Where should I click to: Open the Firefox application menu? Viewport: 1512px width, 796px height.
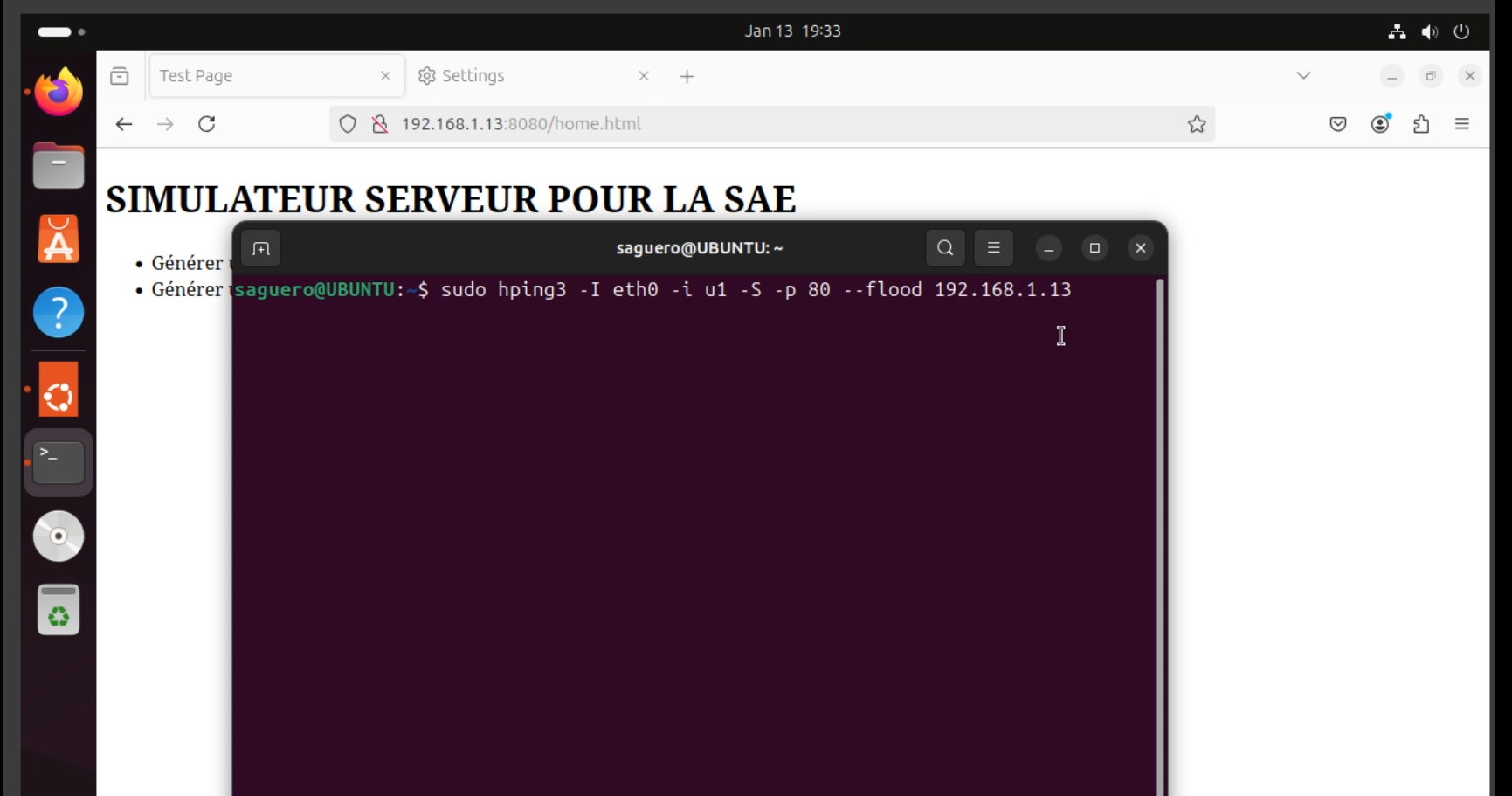pyautogui.click(x=1462, y=124)
